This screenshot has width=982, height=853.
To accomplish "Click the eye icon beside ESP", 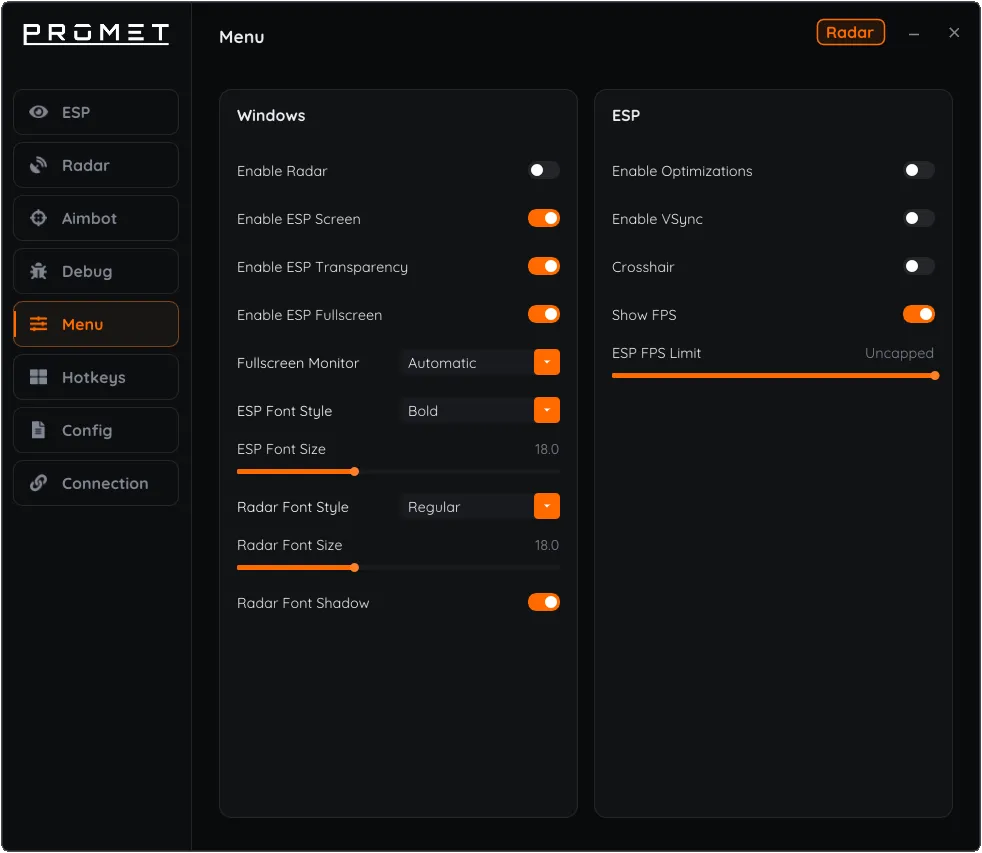I will (38, 112).
